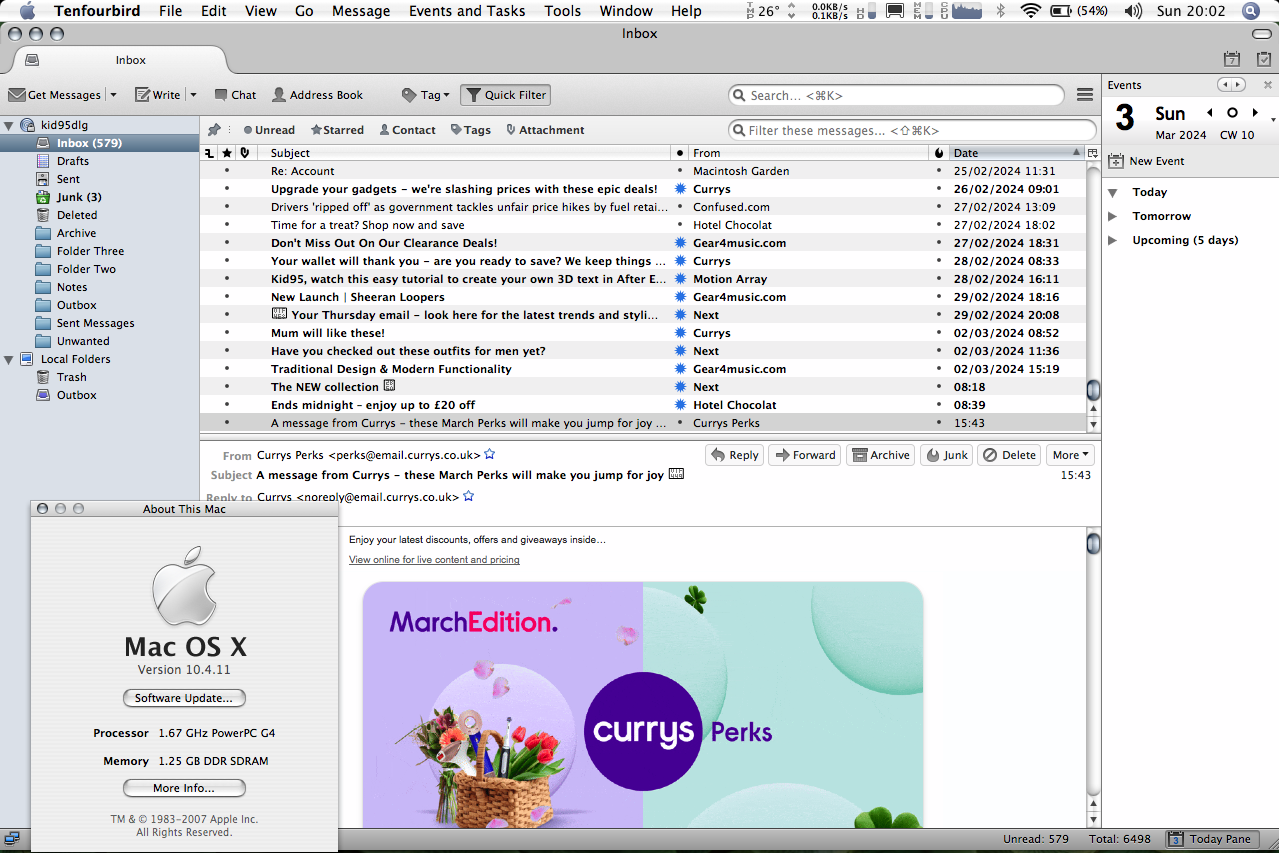
Task: Click the message list scrollbar thumb
Action: (x=1093, y=389)
